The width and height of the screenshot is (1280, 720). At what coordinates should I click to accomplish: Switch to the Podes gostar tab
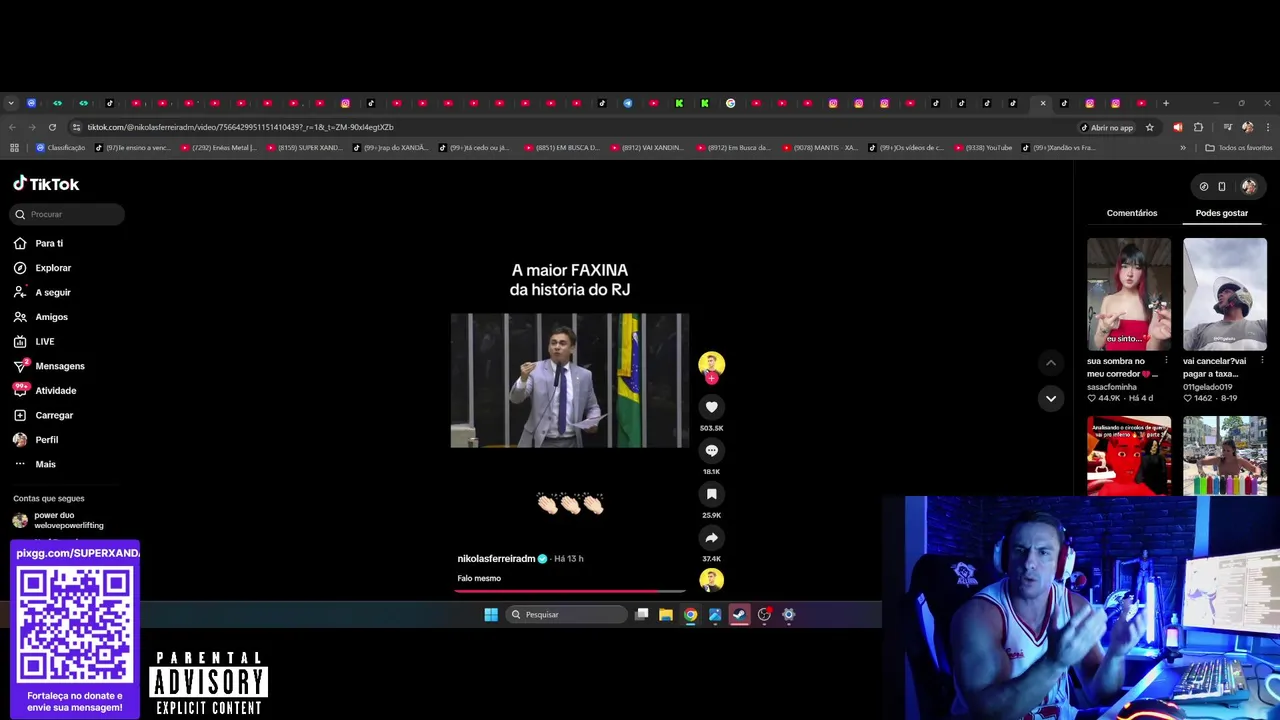(1221, 213)
